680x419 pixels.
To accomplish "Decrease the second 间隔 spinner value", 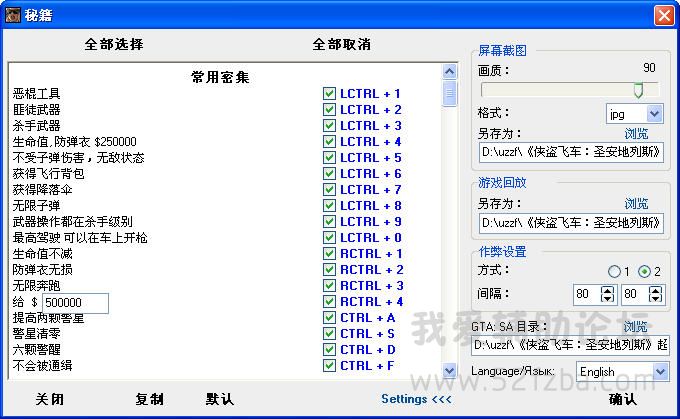I will (656, 298).
